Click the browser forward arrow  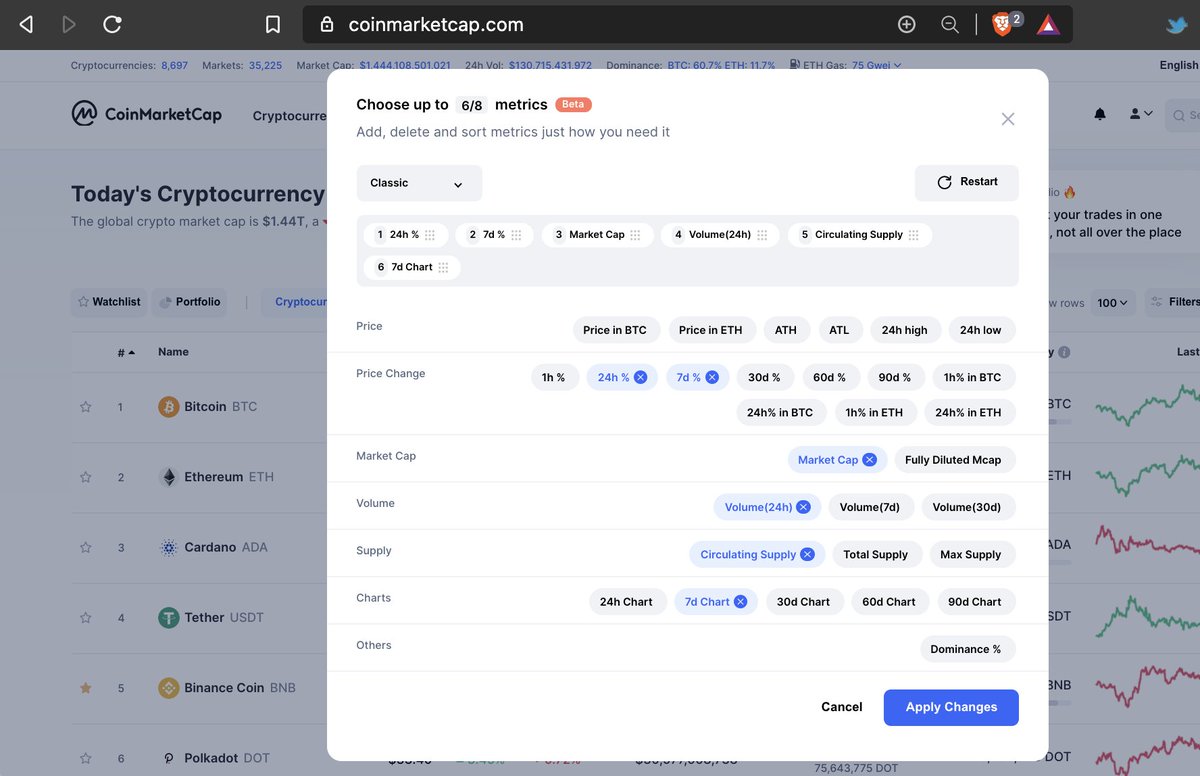(69, 24)
